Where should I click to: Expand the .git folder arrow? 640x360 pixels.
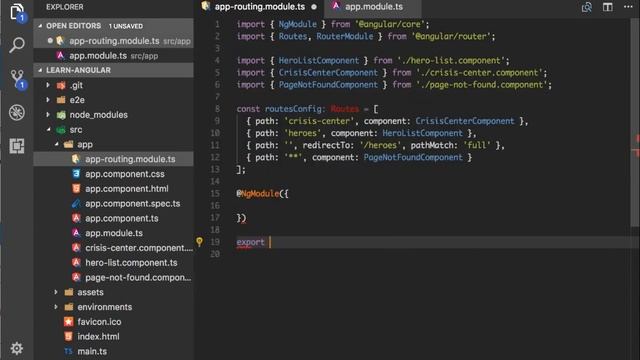48,85
